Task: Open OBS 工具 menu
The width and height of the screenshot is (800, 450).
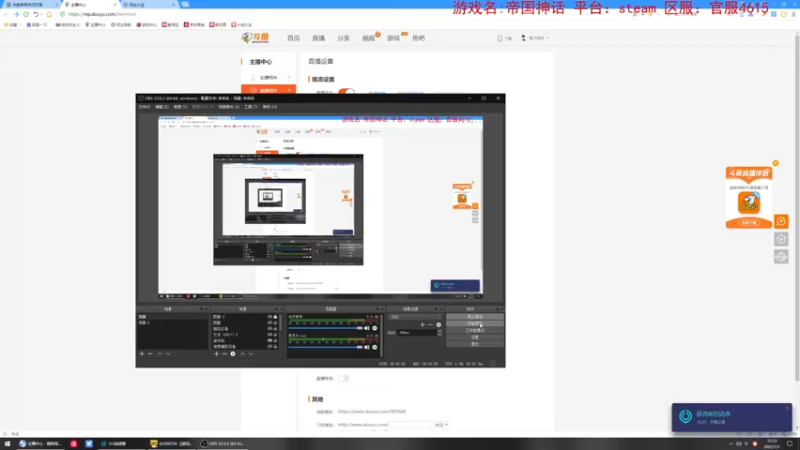Action: (x=251, y=107)
